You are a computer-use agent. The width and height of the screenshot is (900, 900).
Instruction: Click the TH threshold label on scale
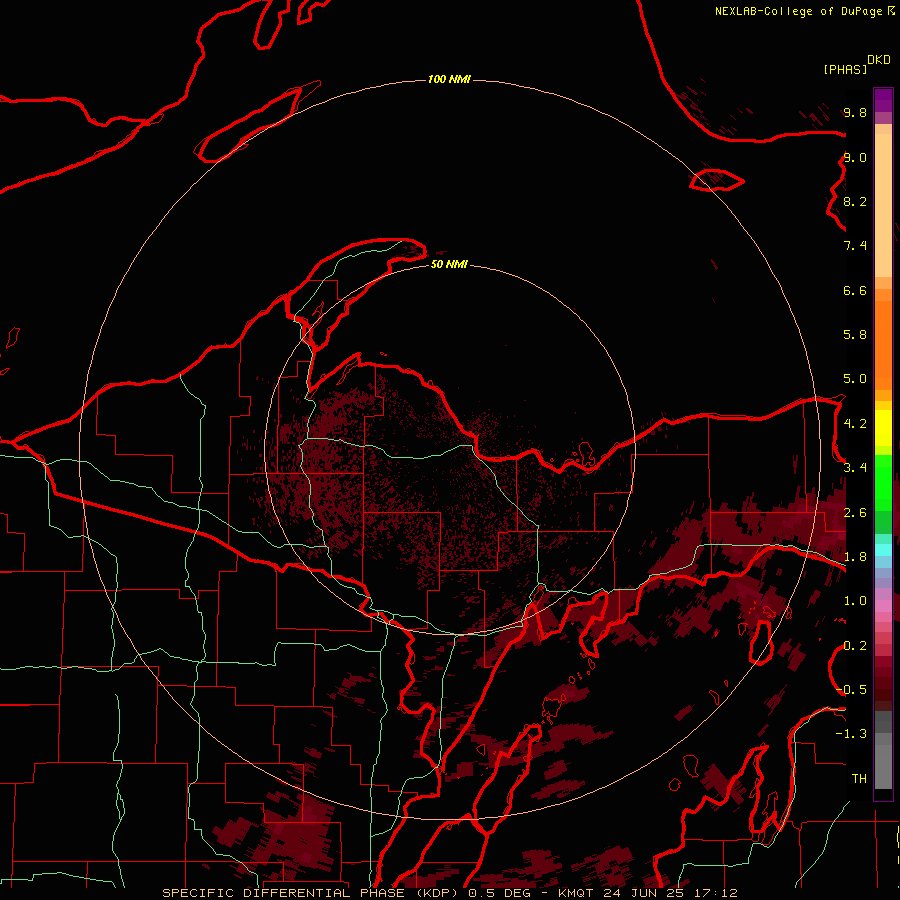click(859, 778)
